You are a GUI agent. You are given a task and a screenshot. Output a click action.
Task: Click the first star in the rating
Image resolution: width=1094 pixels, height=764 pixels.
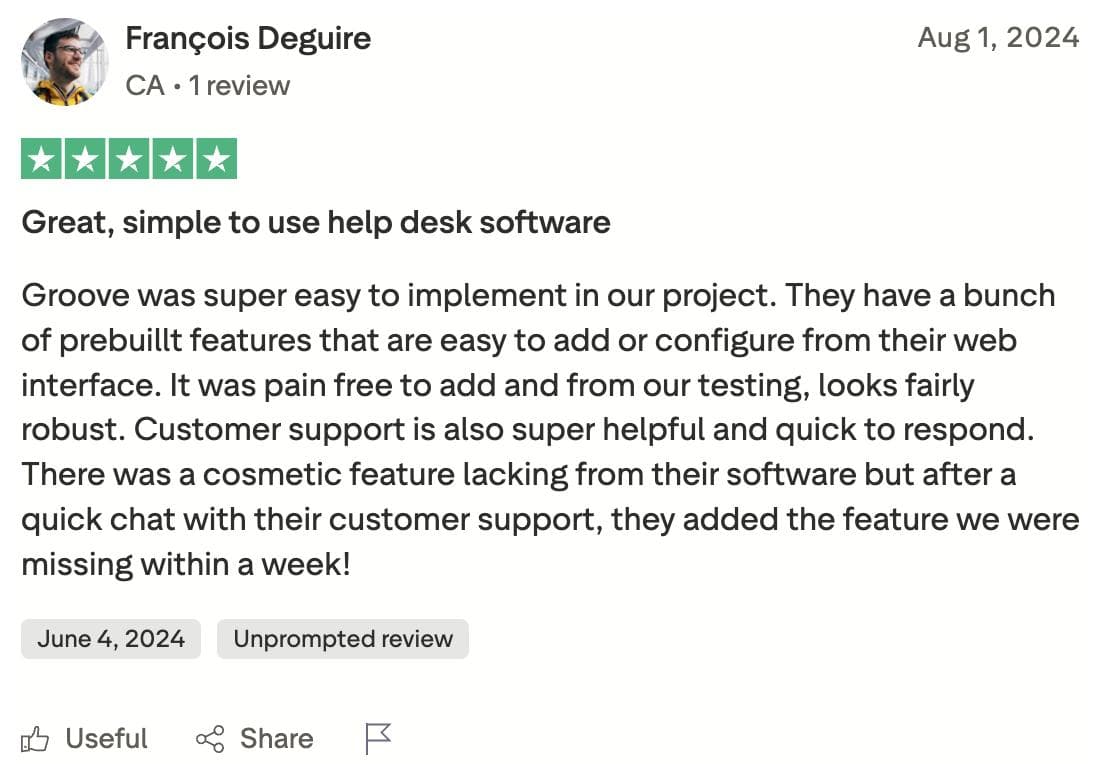click(x=40, y=157)
